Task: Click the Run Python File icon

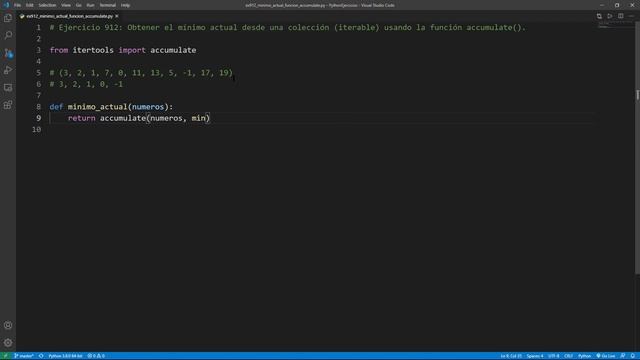Action: coord(610,16)
